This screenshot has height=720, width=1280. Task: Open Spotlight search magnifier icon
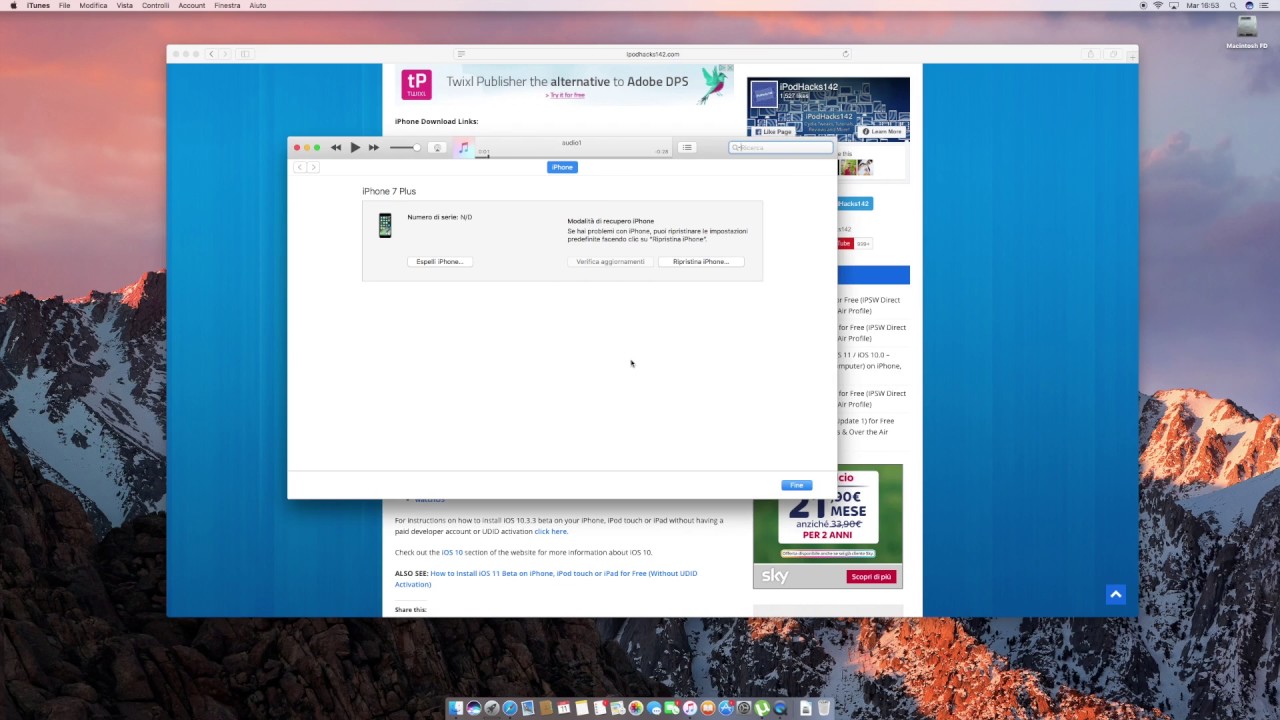coord(1233,5)
